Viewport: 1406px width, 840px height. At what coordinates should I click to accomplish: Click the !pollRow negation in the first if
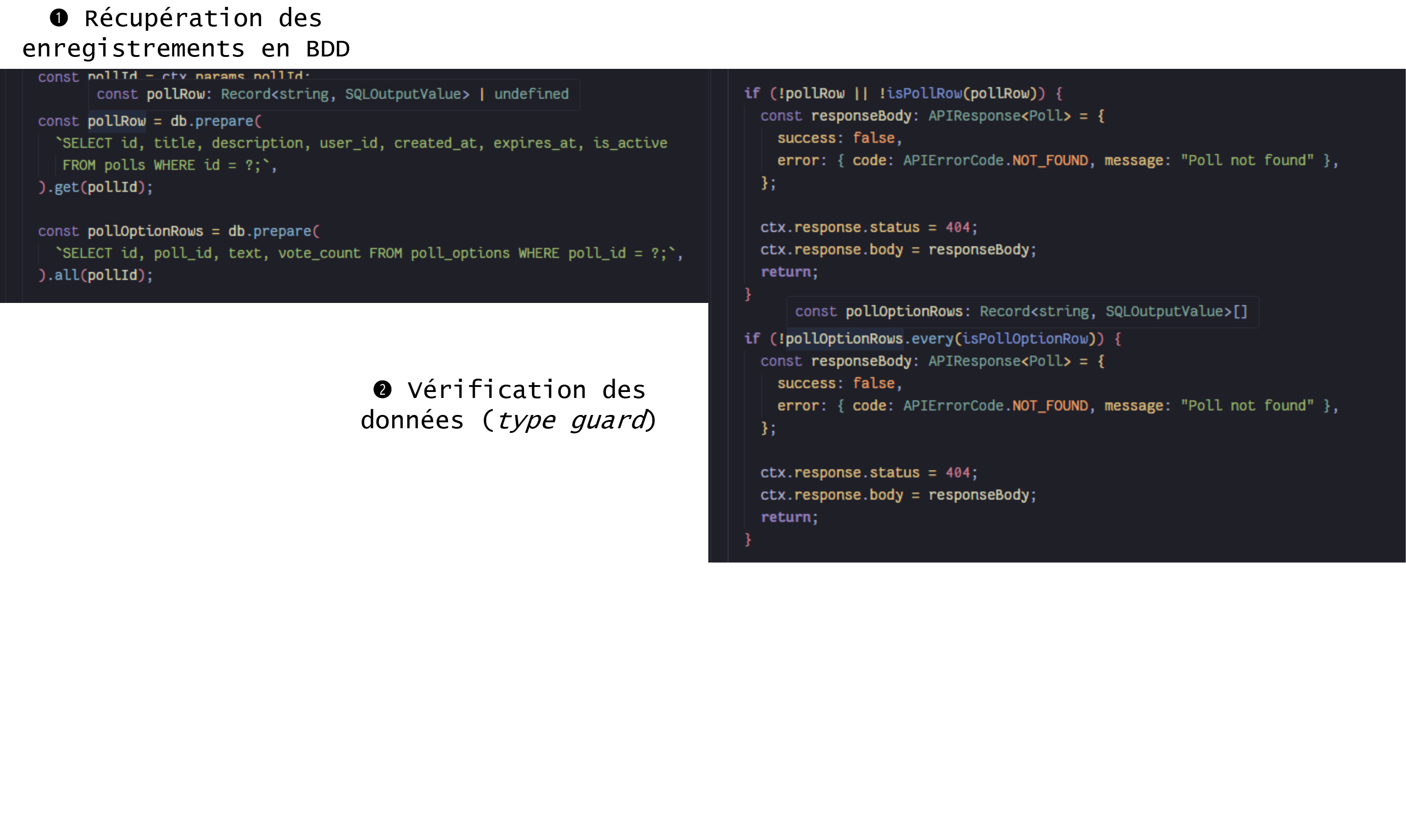(x=811, y=93)
